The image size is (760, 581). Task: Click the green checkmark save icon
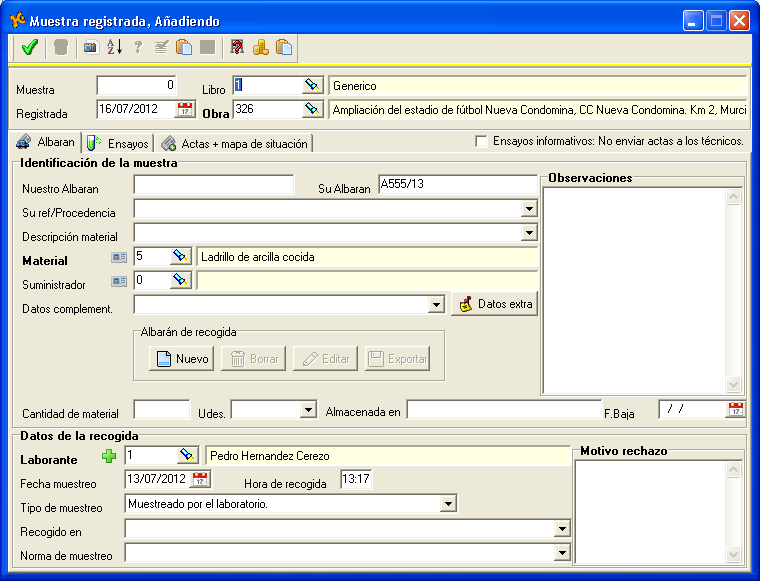click(x=29, y=47)
